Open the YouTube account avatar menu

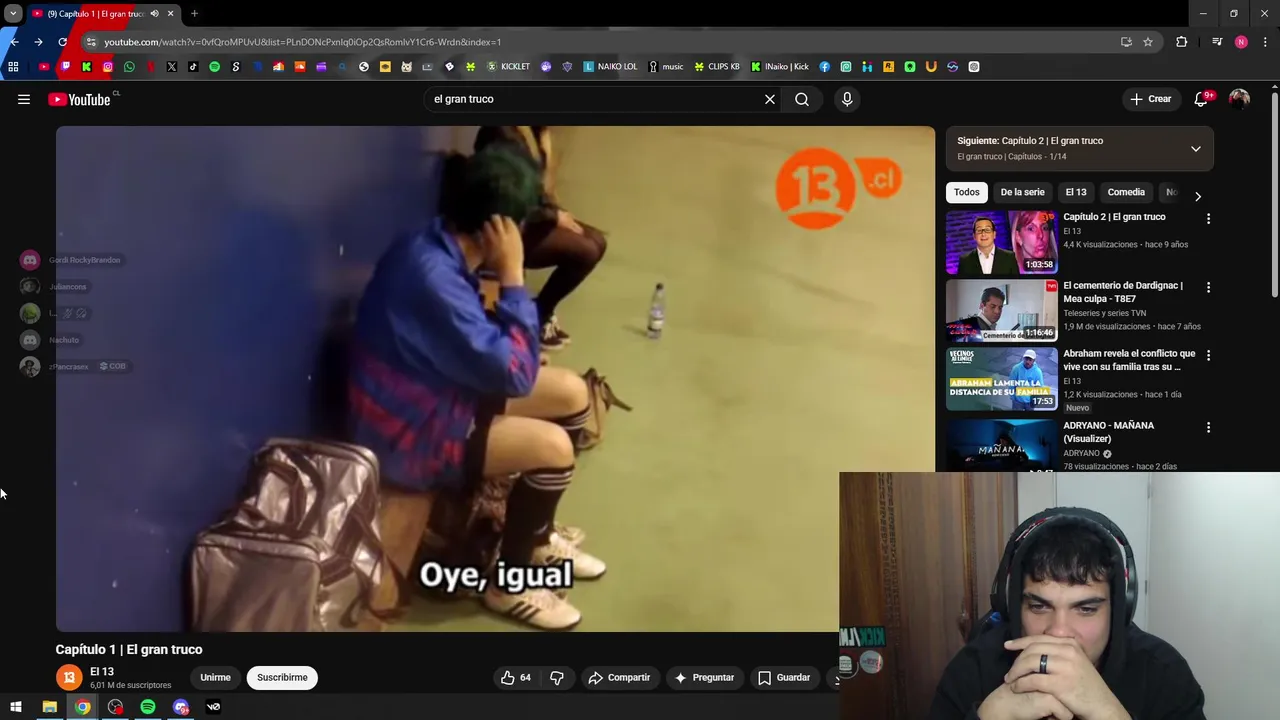coord(1239,99)
